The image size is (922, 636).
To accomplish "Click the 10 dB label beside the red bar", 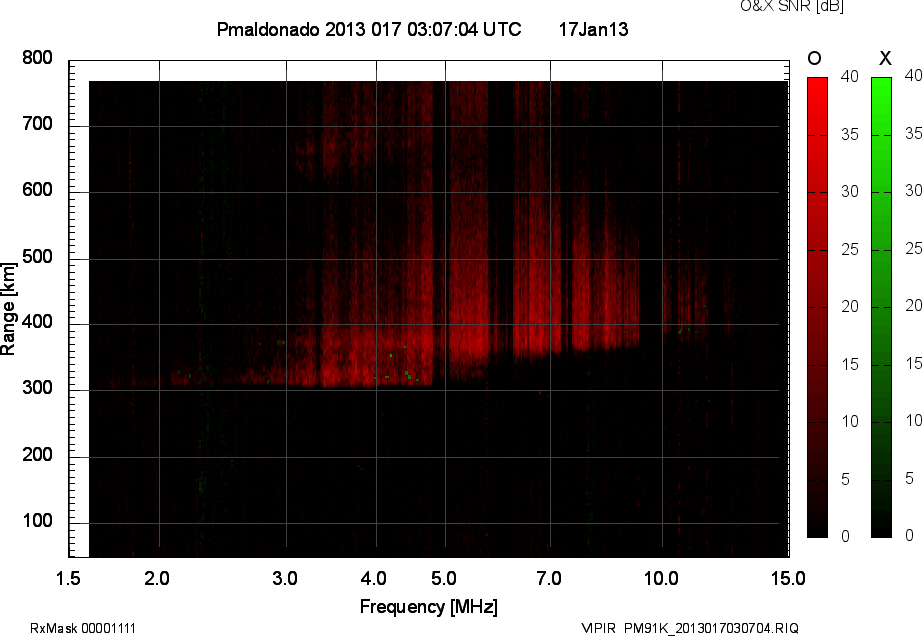I will click(850, 421).
